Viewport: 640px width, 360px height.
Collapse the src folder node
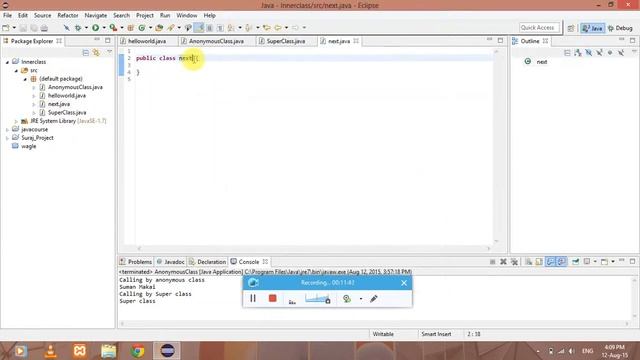pyautogui.click(x=16, y=71)
